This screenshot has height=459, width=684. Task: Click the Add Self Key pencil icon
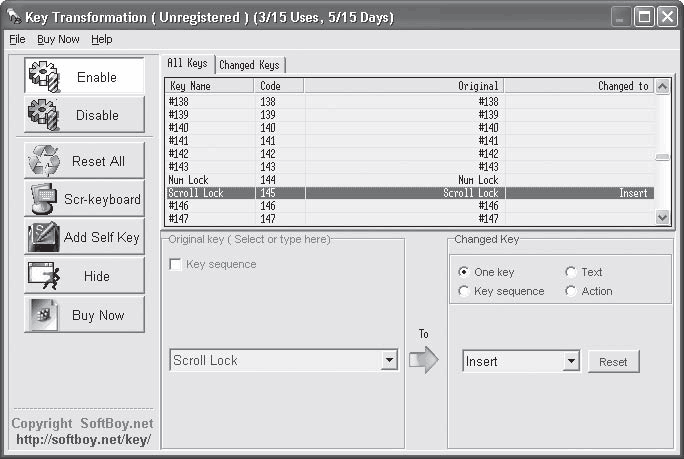[x=44, y=237]
